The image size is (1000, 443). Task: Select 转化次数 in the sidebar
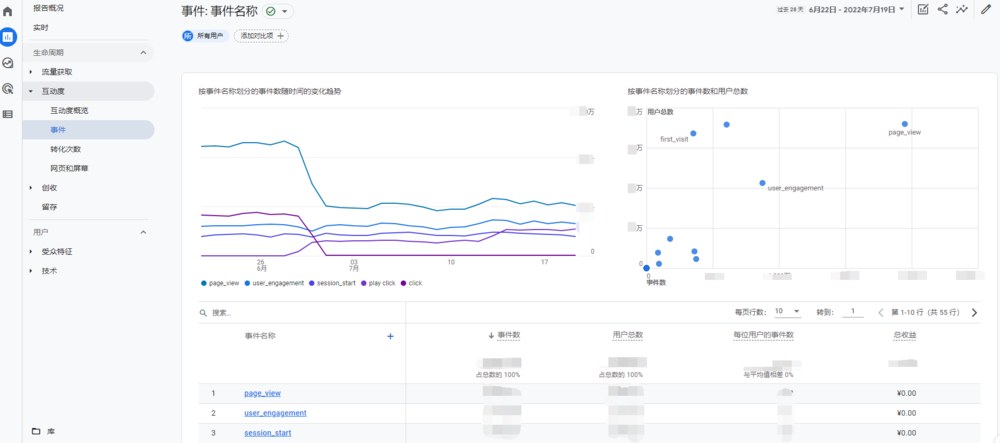65,149
